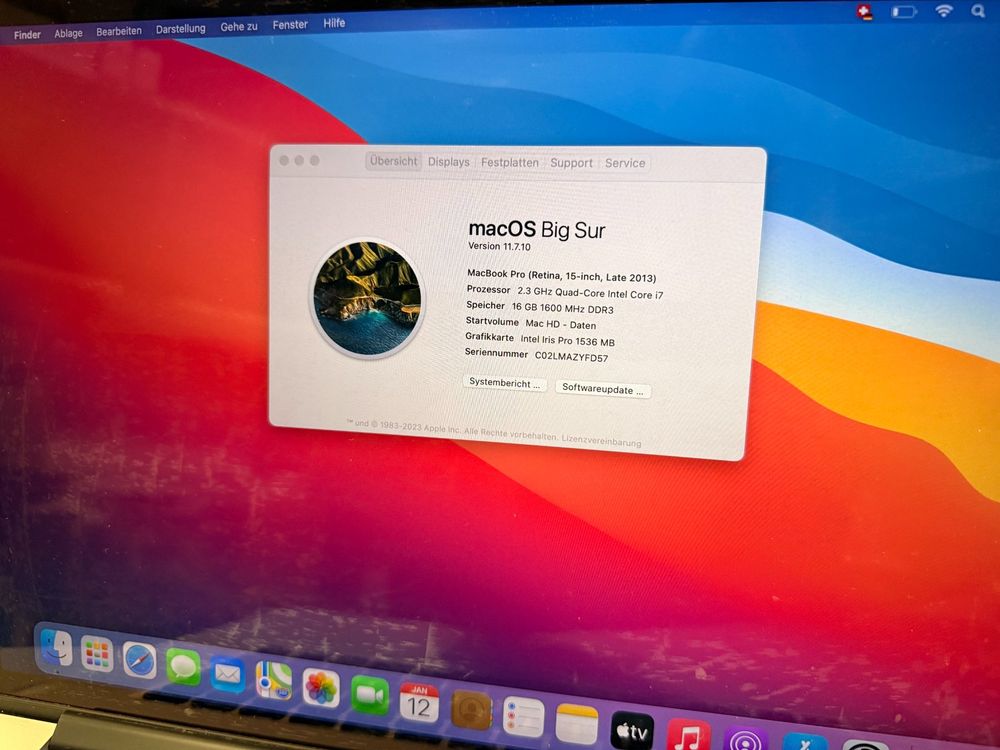Open Notes from the Dock
The image size is (1000, 750).
pos(575,720)
